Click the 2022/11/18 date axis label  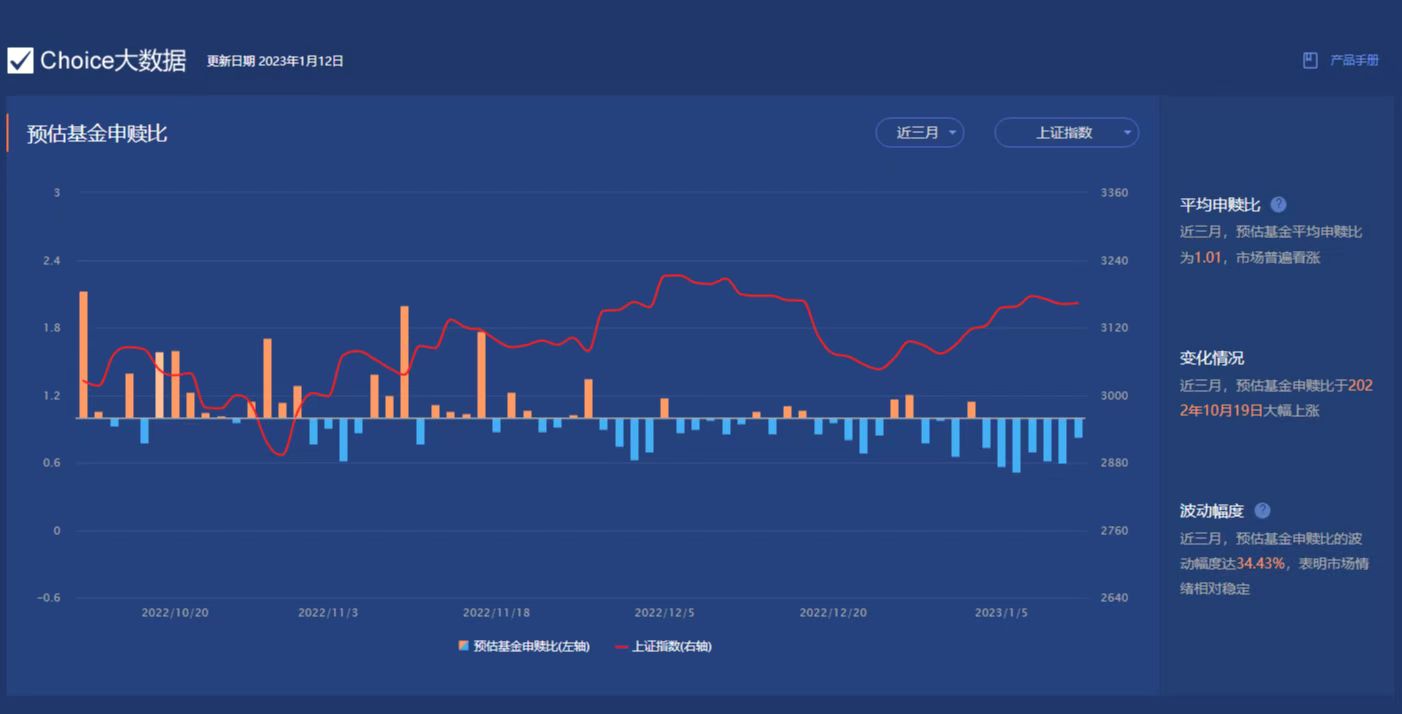496,612
